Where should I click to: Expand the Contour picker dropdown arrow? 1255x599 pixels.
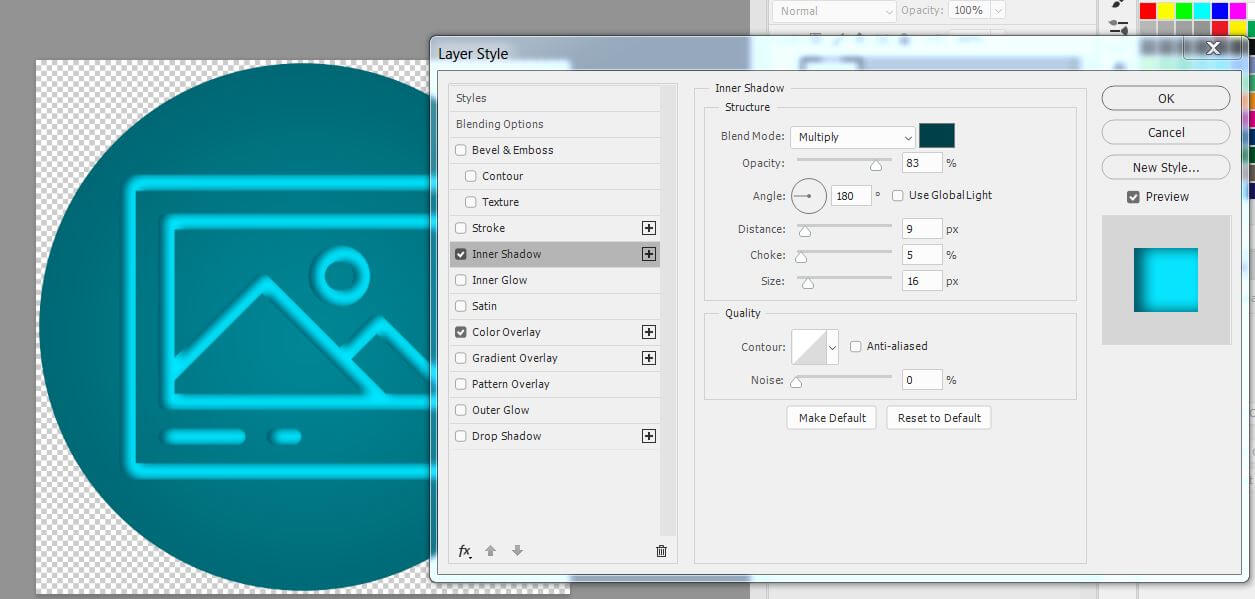pos(832,347)
